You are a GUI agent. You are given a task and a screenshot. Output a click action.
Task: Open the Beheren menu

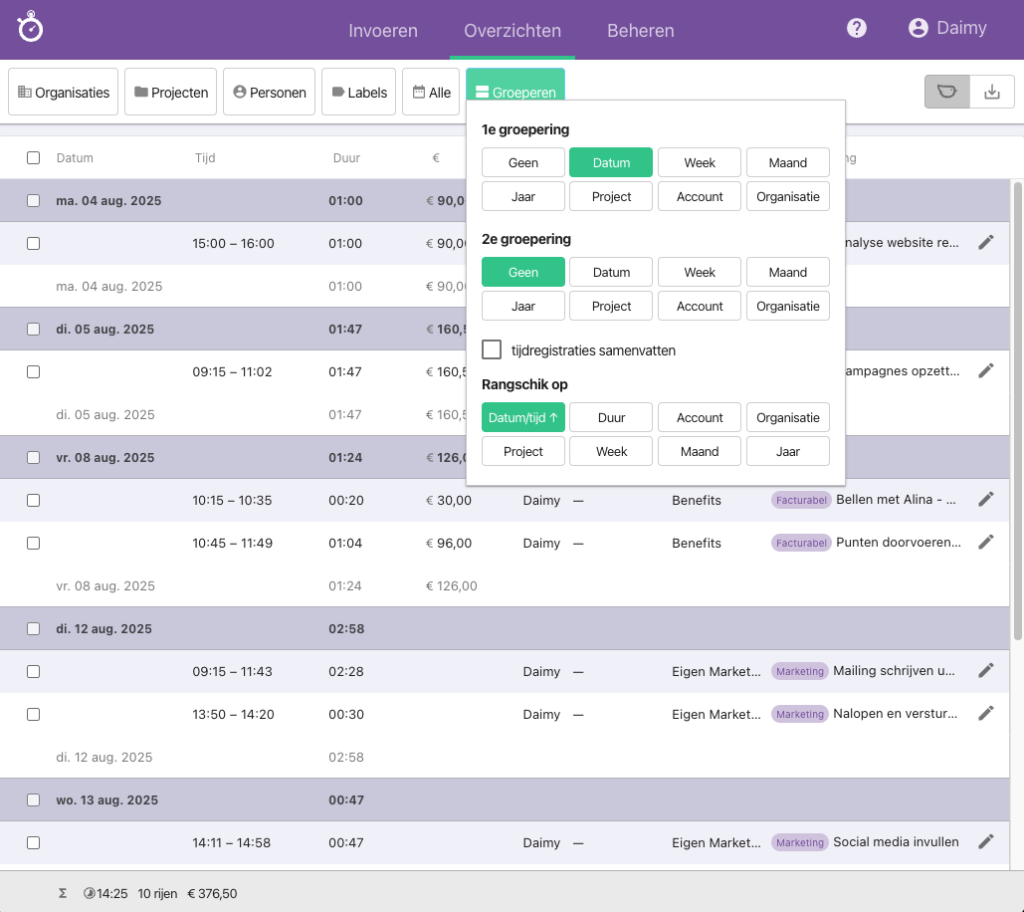[x=640, y=31]
